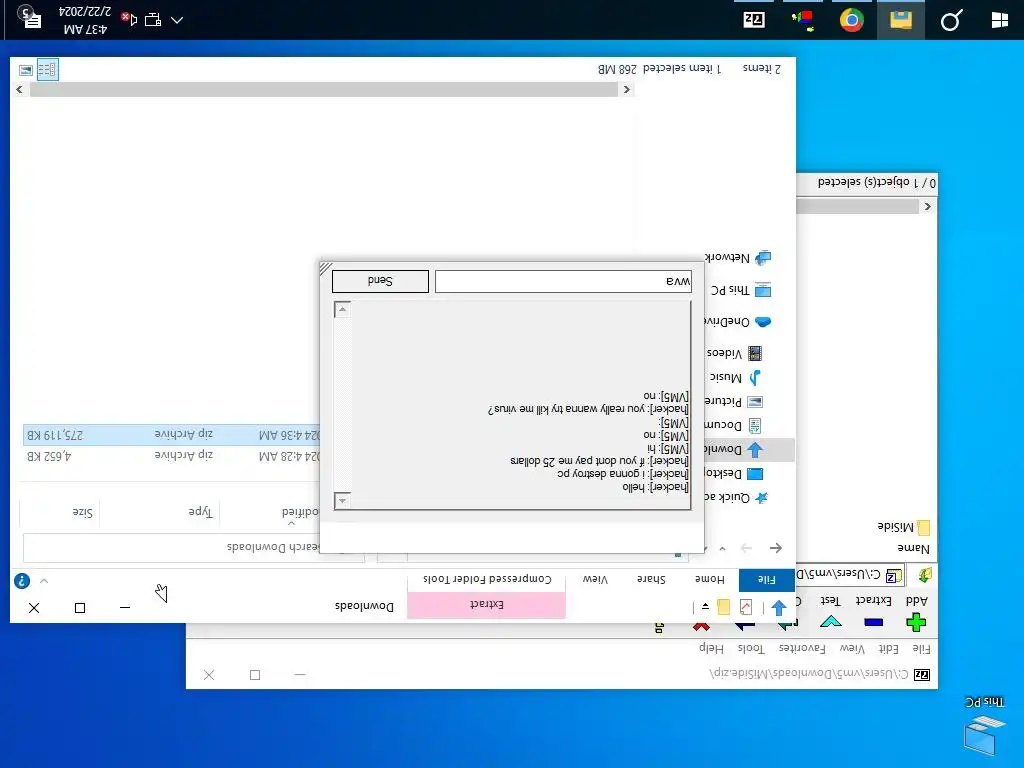Open 7-Zip Help menu

click(x=711, y=648)
